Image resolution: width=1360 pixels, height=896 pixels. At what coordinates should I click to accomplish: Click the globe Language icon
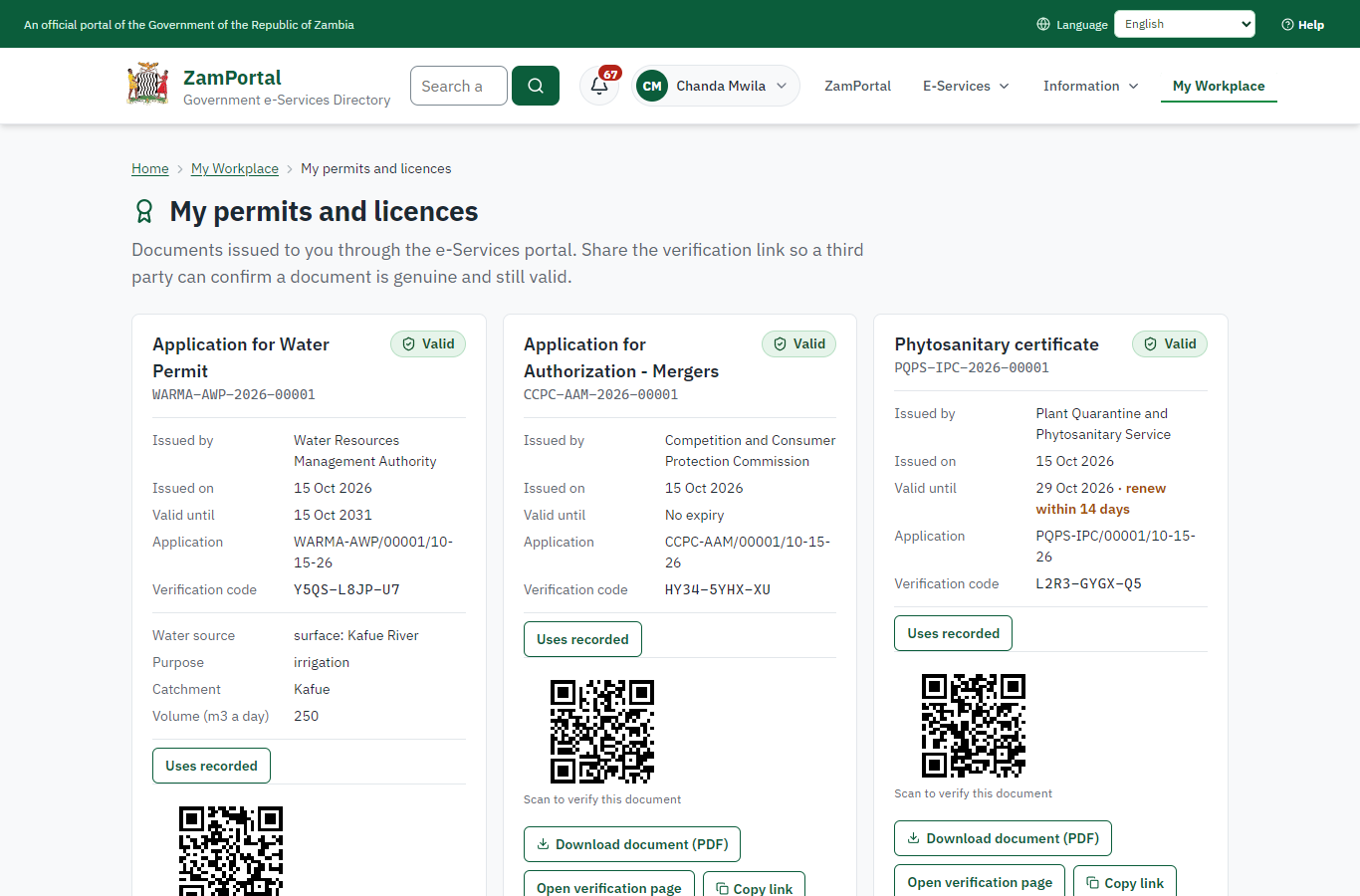click(1043, 24)
